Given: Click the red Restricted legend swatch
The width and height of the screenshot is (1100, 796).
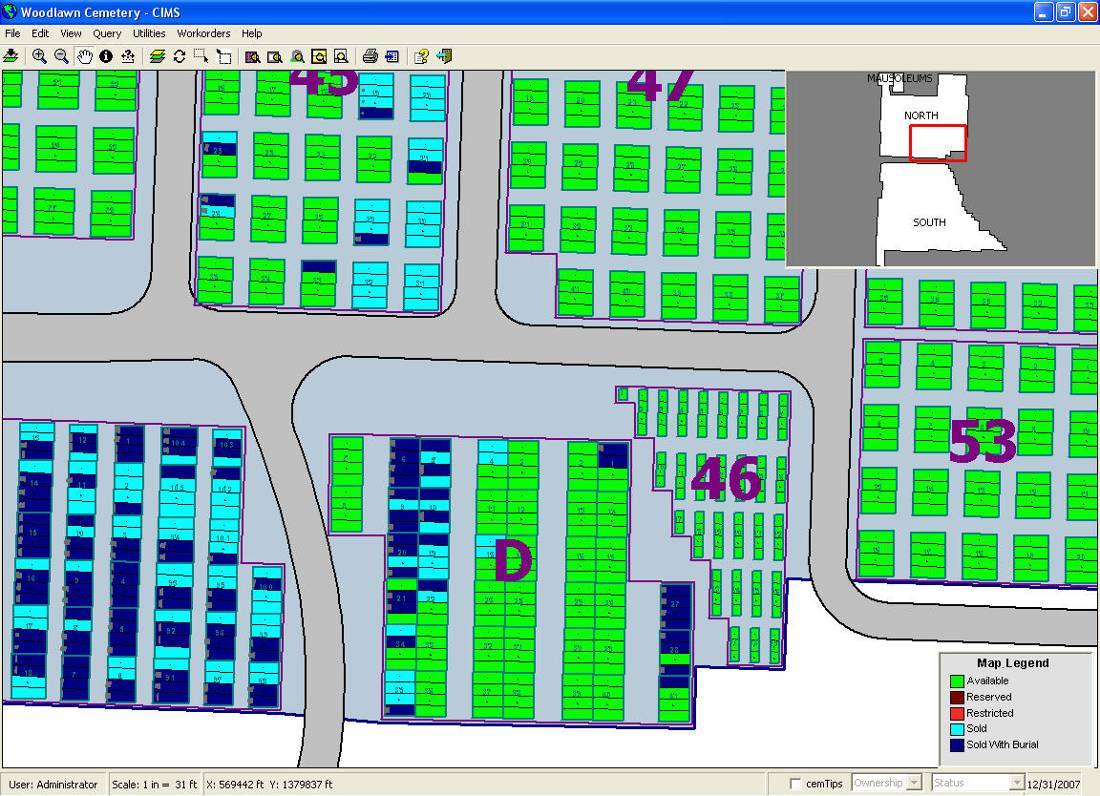Looking at the screenshot, I should click(x=956, y=713).
